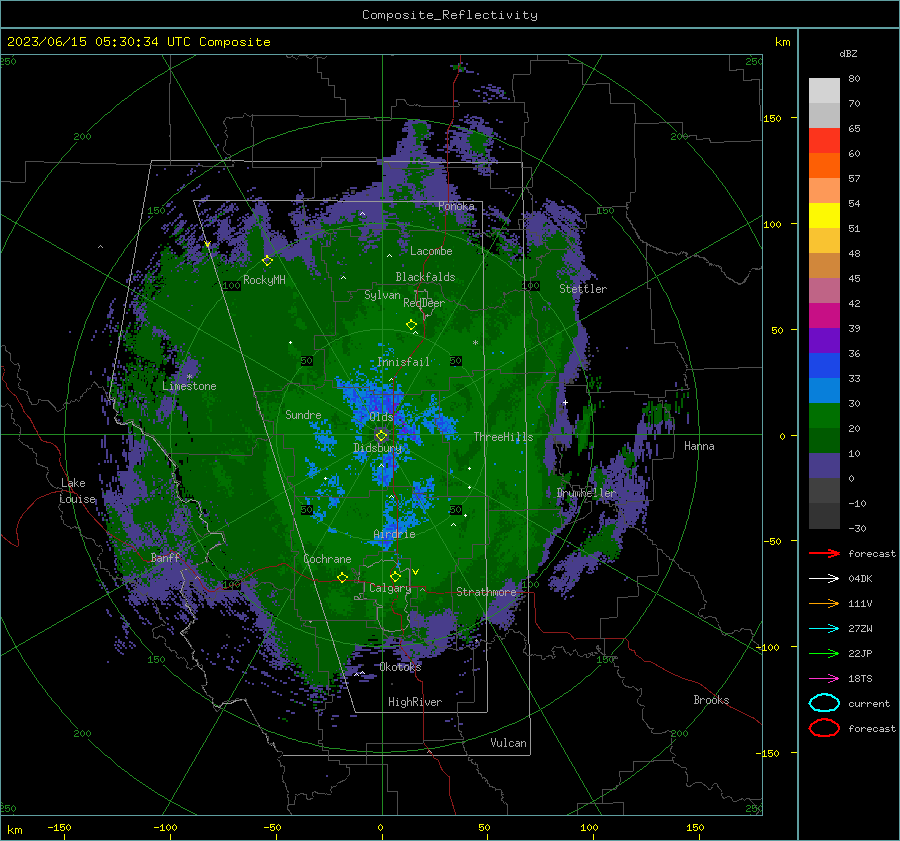Viewport: 900px width, 841px height.
Task: Choose the magenta 18TS arrow symbol
Action: pos(824,679)
